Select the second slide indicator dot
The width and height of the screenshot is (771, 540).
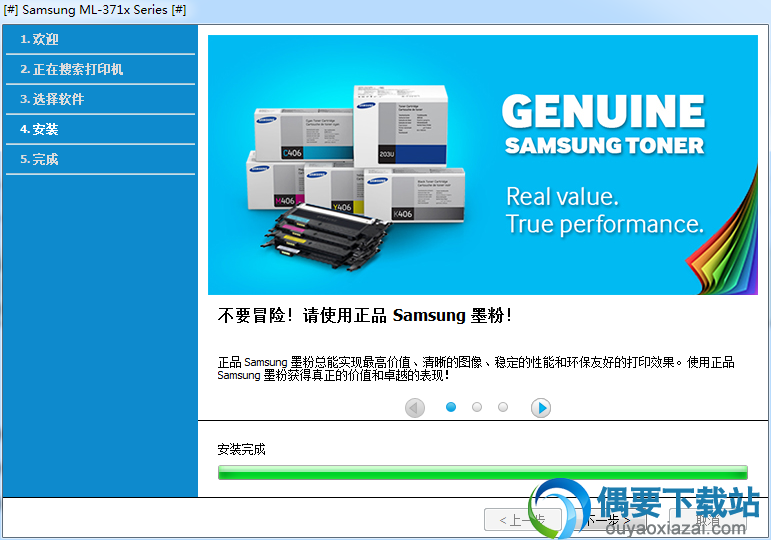(x=476, y=407)
